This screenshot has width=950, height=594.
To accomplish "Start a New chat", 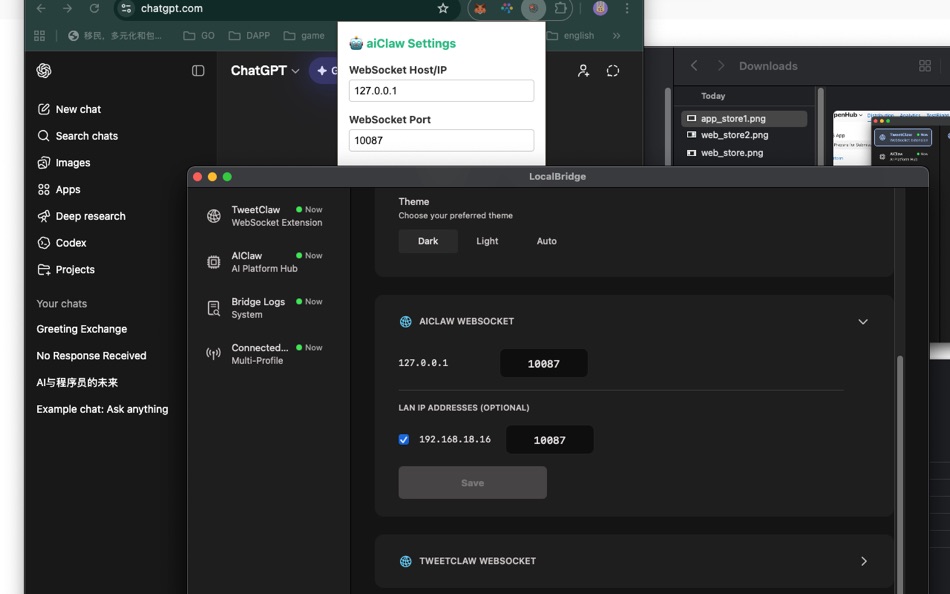I will click(69, 109).
